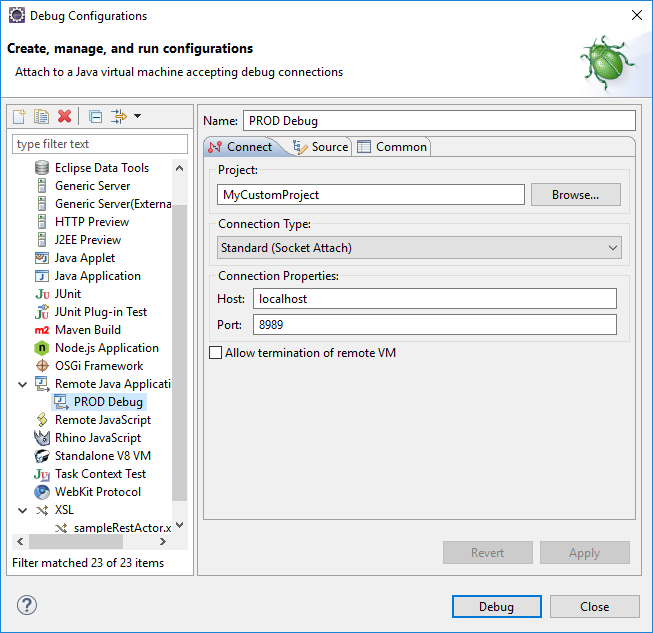Switch to the Source tab

point(320,147)
